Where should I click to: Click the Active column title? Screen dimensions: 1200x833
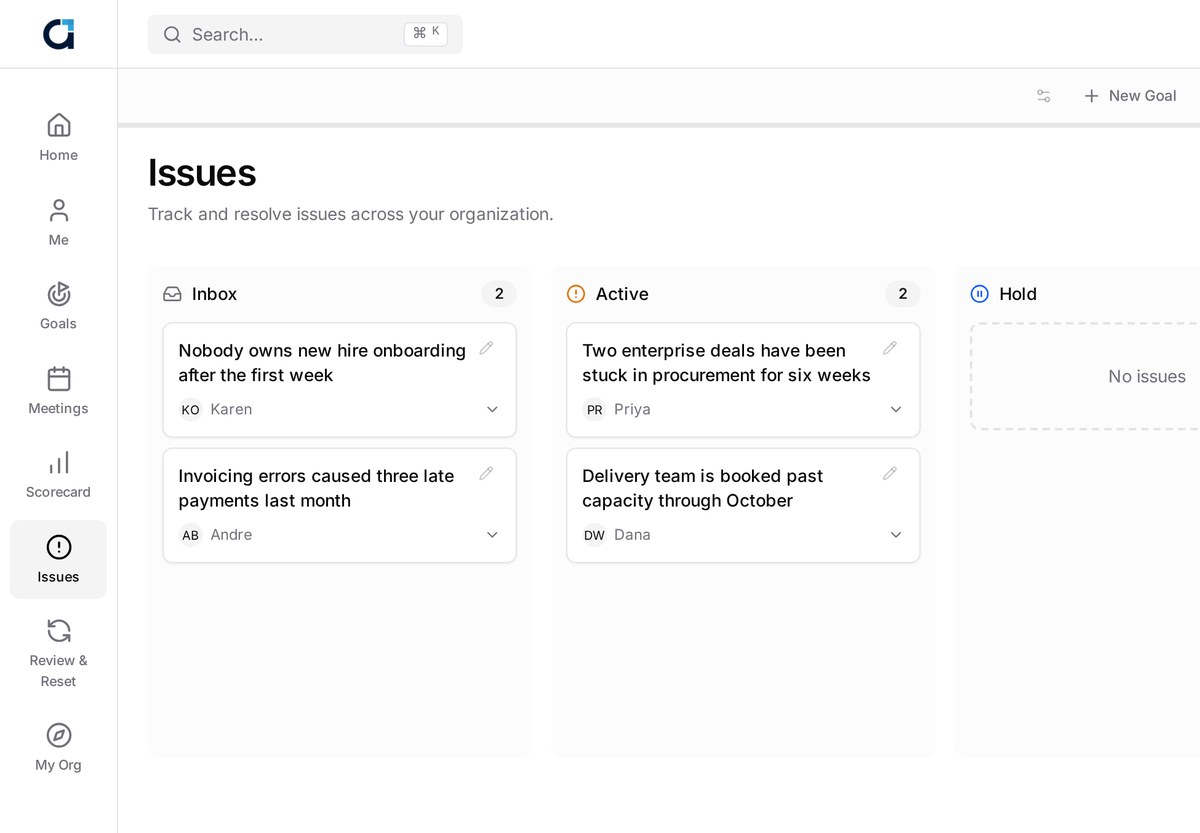pyautogui.click(x=622, y=294)
